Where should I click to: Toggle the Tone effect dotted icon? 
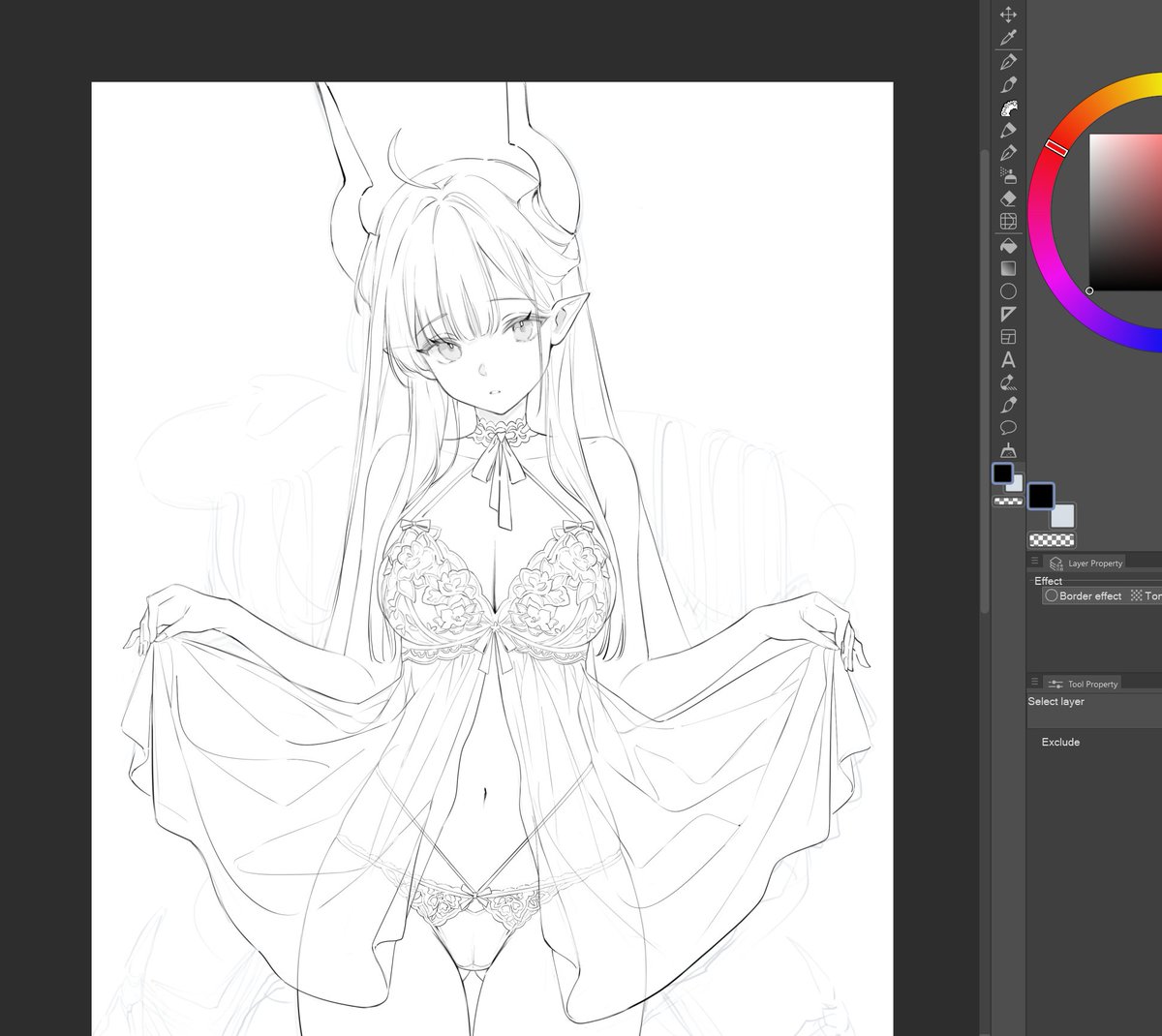1137,596
